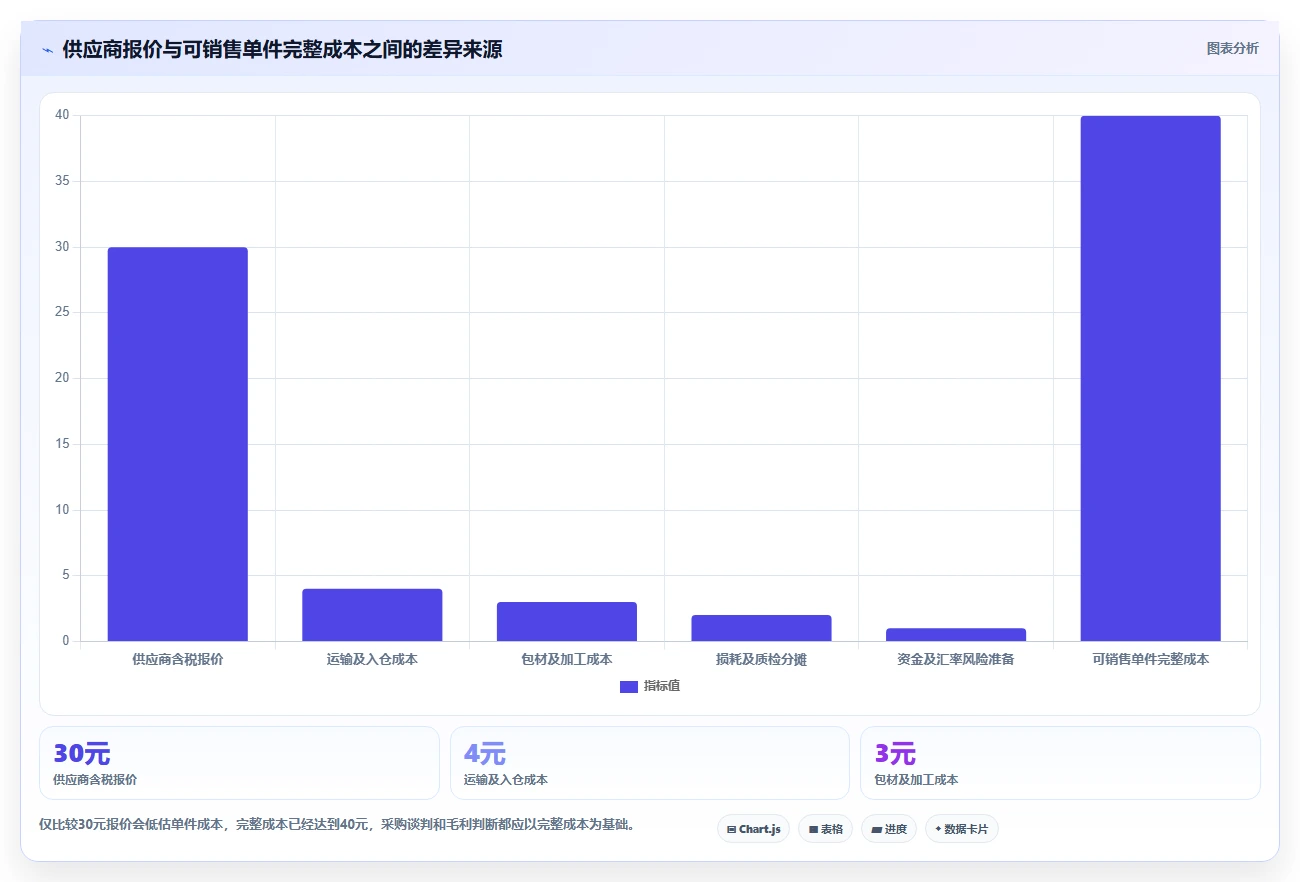
Task: Click the 损耗及质检分摊 axis label
Action: 761,660
